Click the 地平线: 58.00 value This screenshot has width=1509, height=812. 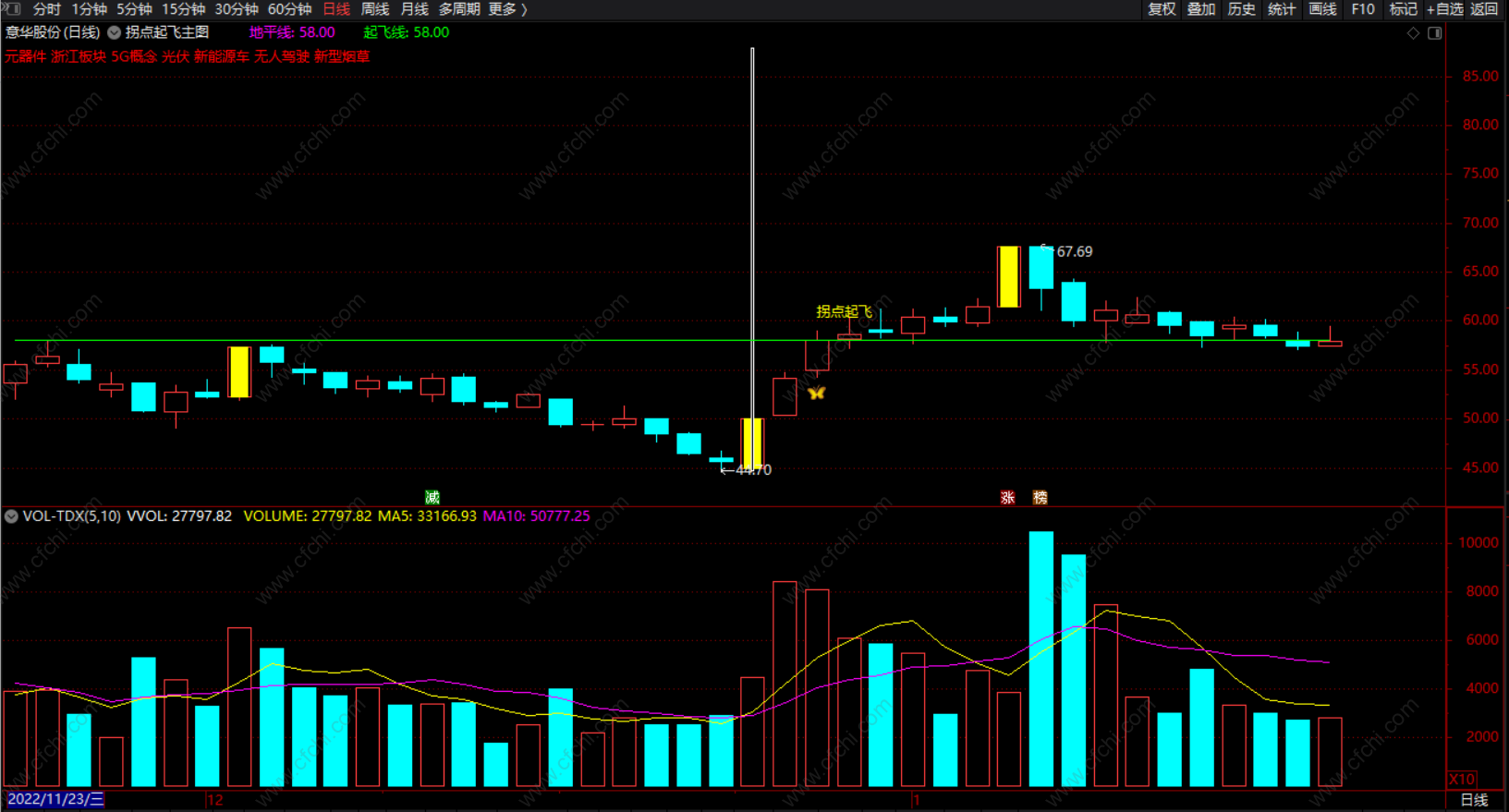tap(292, 32)
